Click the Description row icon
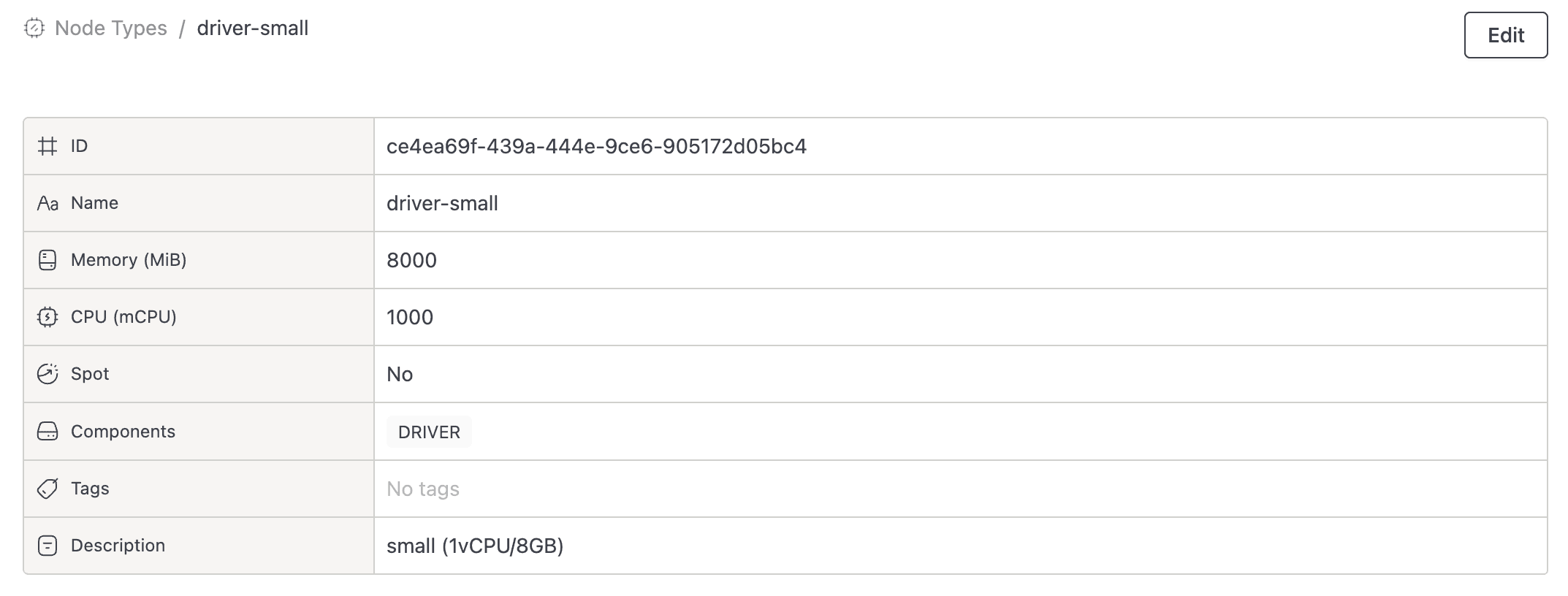Viewport: 1568px width, 596px height. click(x=47, y=546)
